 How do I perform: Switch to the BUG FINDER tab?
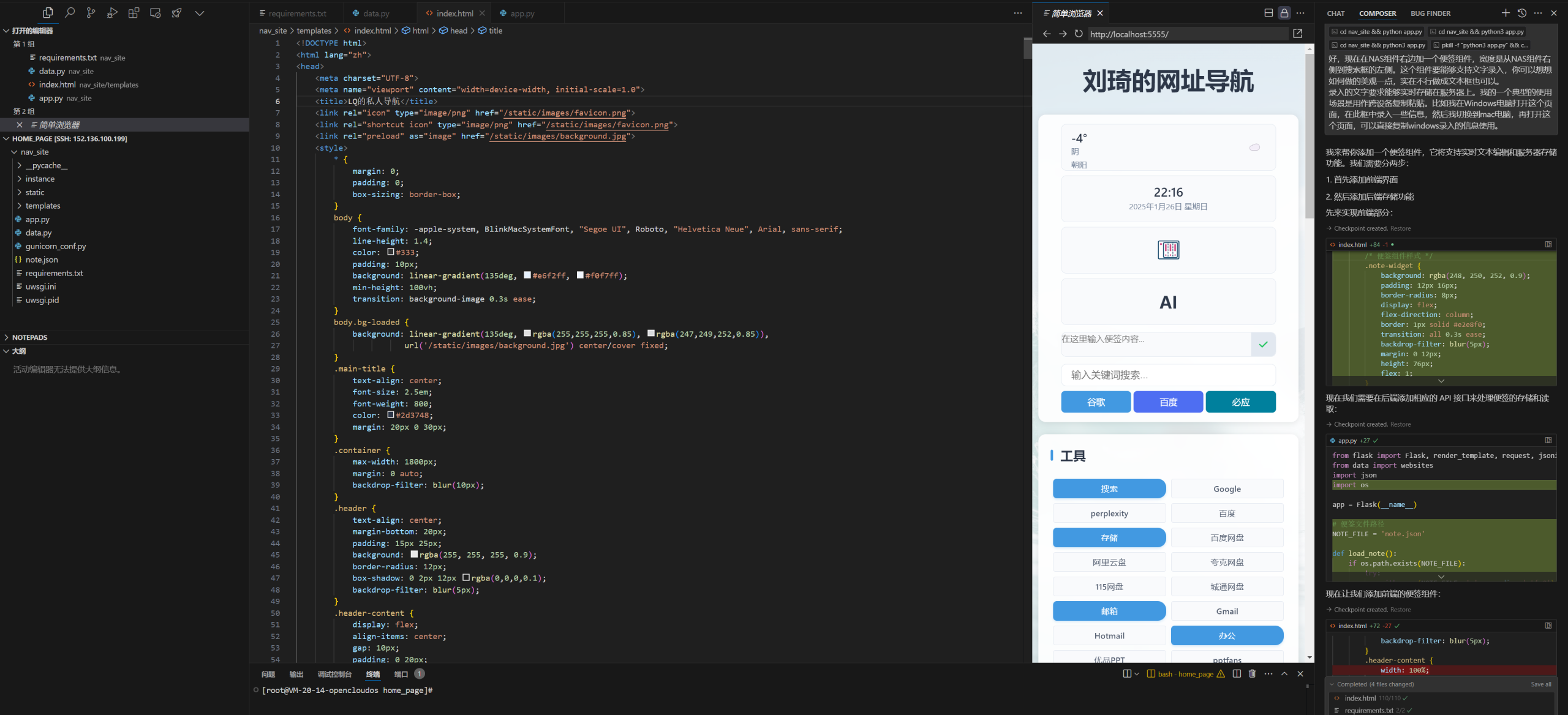pos(1430,13)
